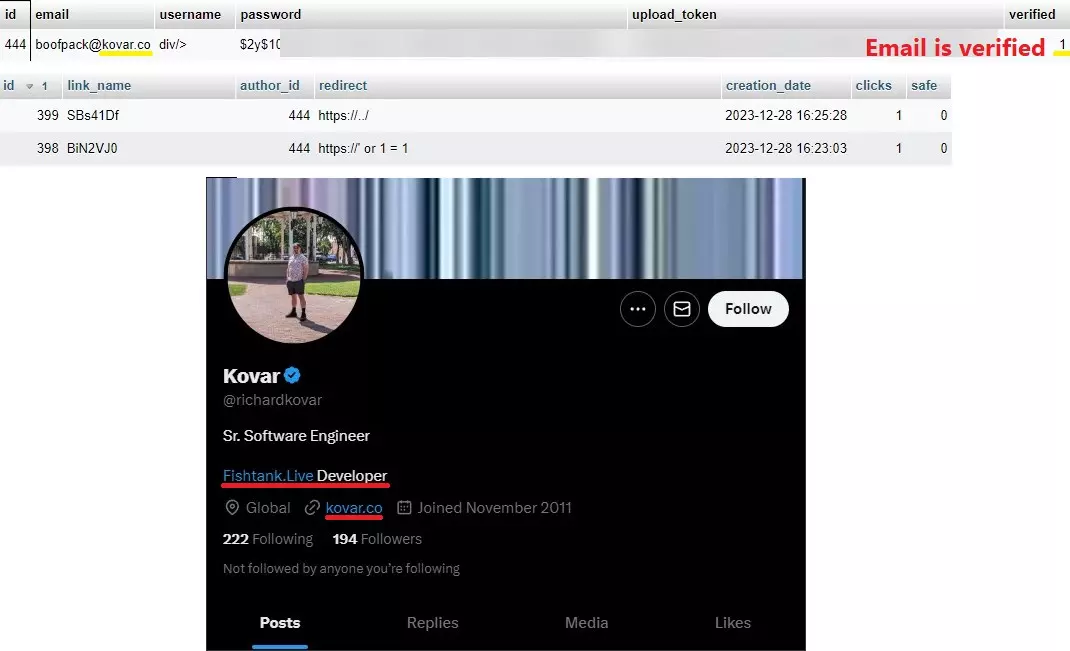Select the redirect cell https://' or 1 = 1
Image resolution: width=1070 pixels, height=651 pixels.
tap(363, 148)
